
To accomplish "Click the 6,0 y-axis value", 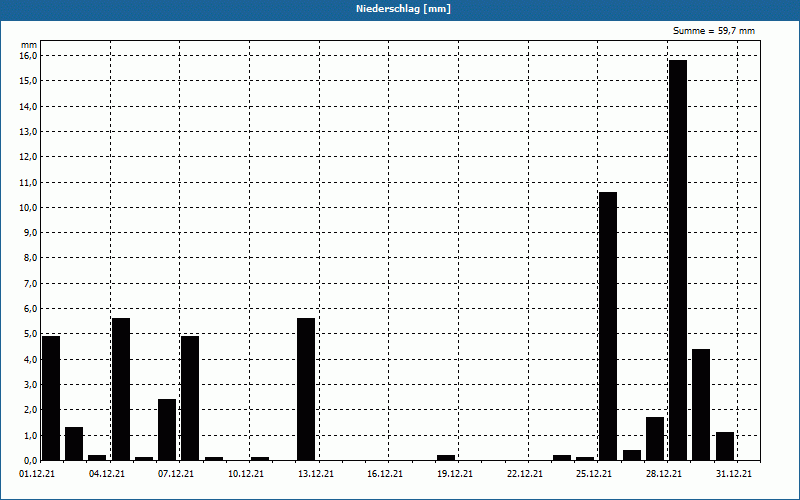I will point(31,309).
